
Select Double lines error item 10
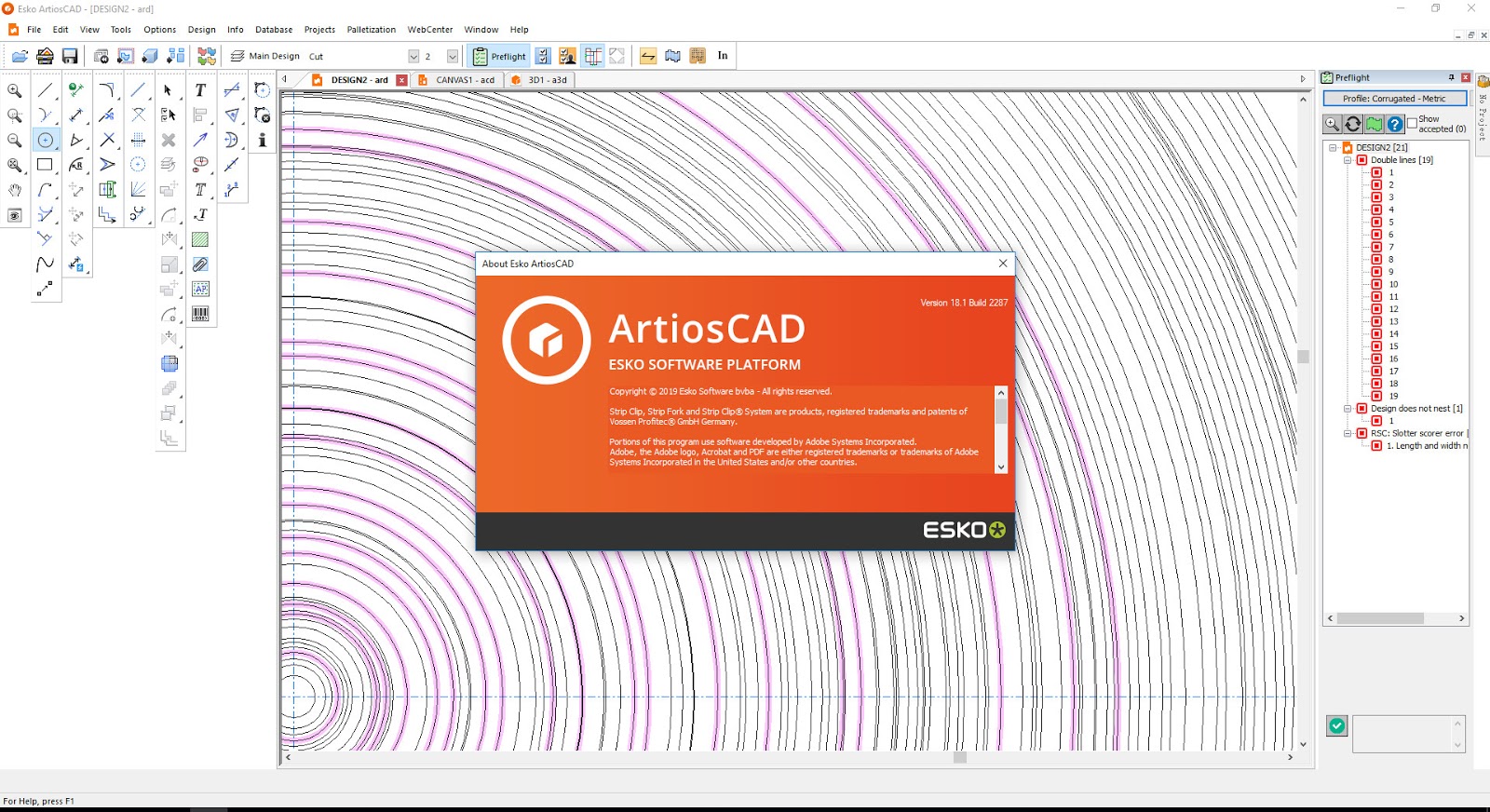[1393, 284]
